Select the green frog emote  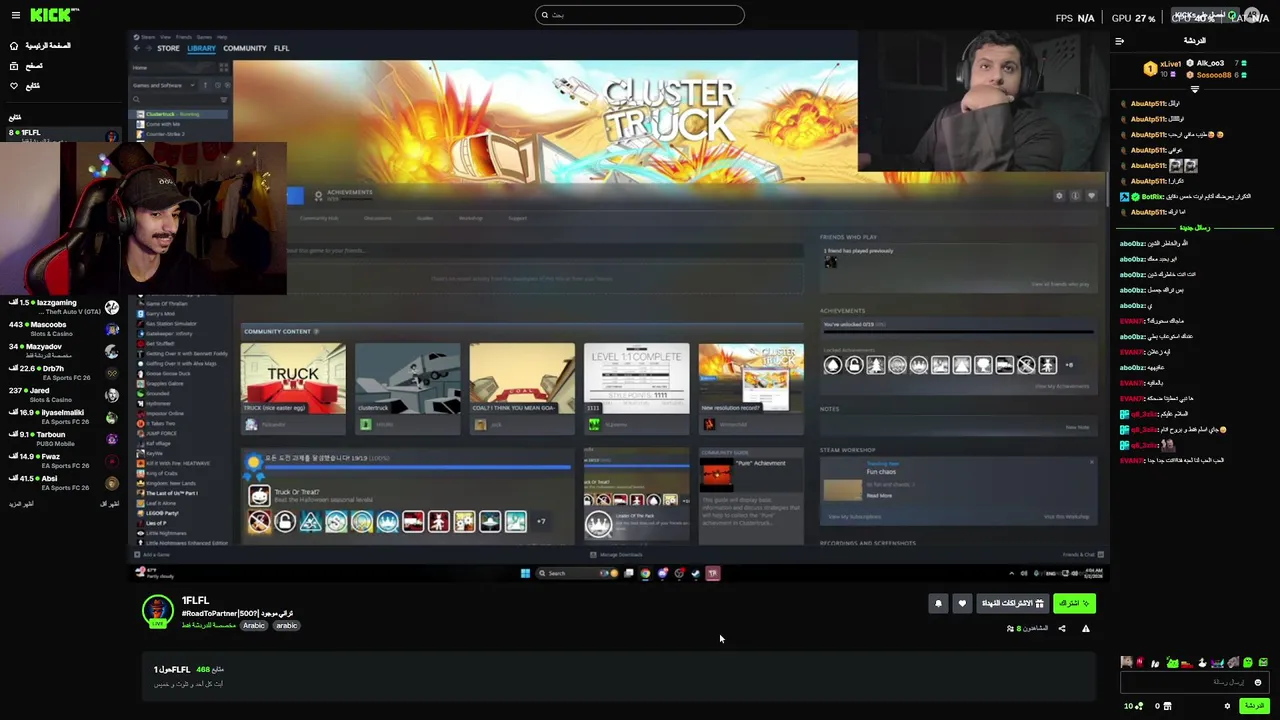[x=1172, y=662]
